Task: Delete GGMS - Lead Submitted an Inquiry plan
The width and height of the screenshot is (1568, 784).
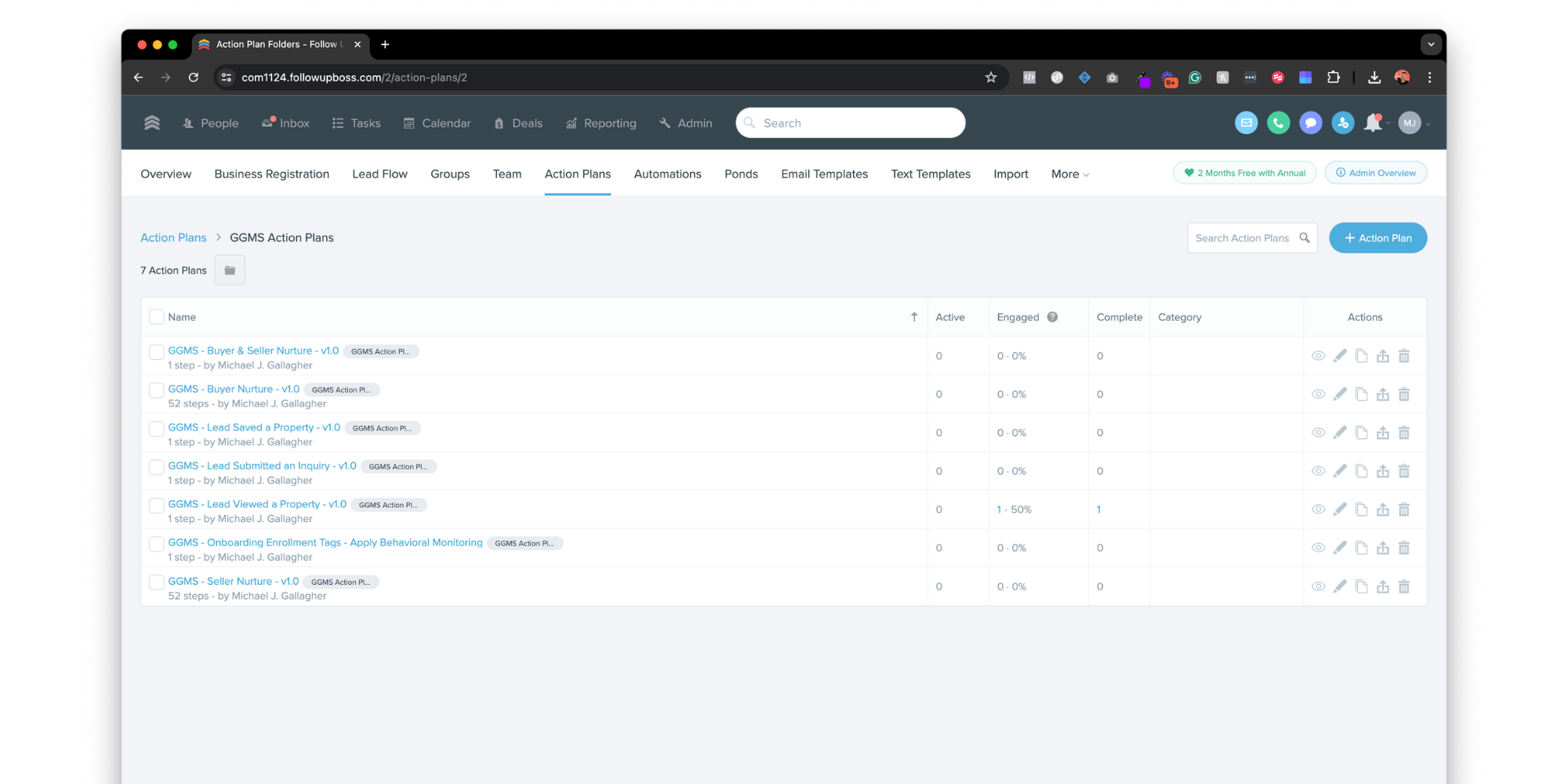Action: tap(1404, 471)
